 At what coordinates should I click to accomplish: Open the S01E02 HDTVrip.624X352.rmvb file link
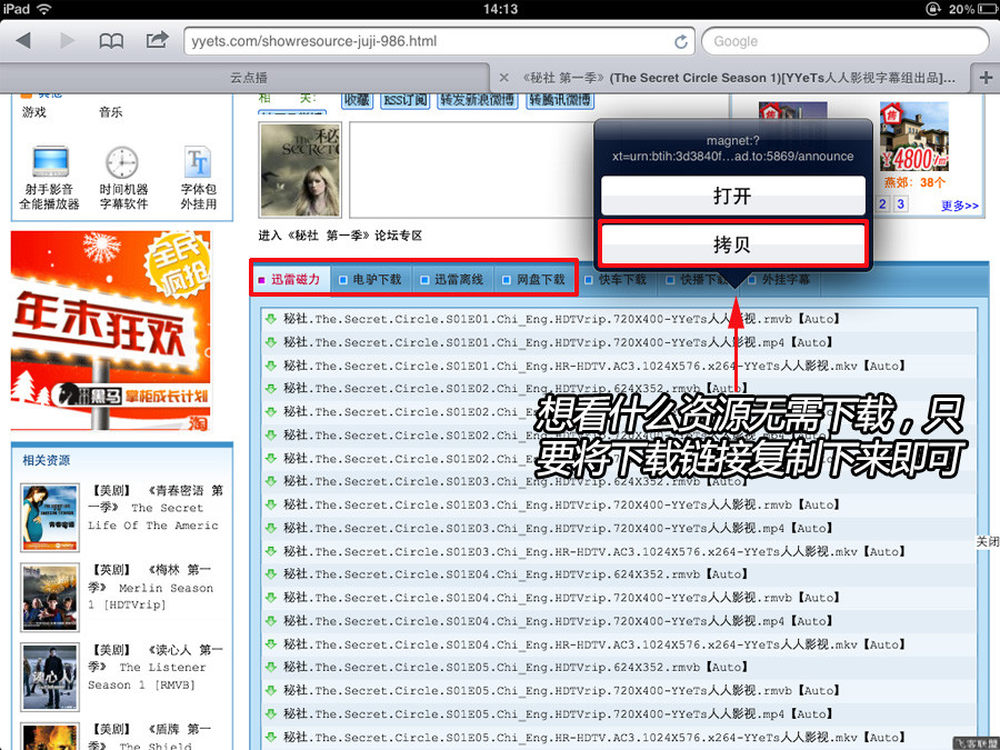(515, 388)
